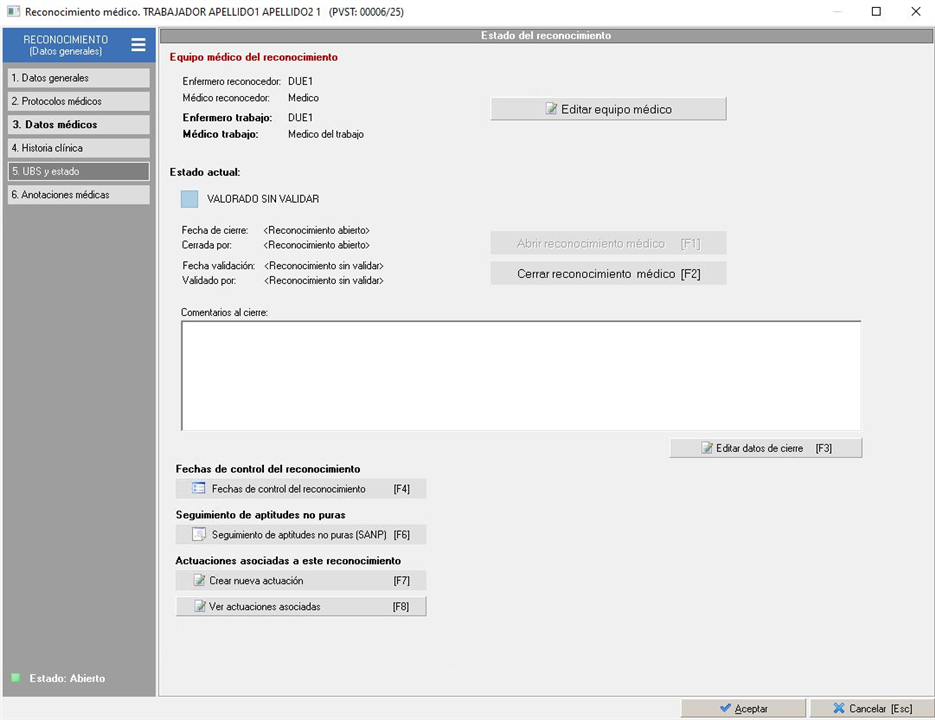Click the icon on Ver actuaciones asociadas

tap(199, 607)
